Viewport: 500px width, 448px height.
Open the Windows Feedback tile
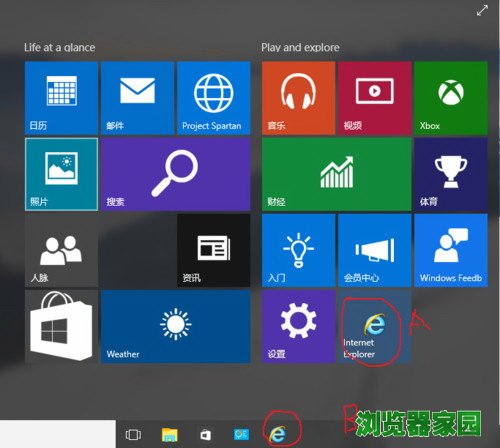451,250
